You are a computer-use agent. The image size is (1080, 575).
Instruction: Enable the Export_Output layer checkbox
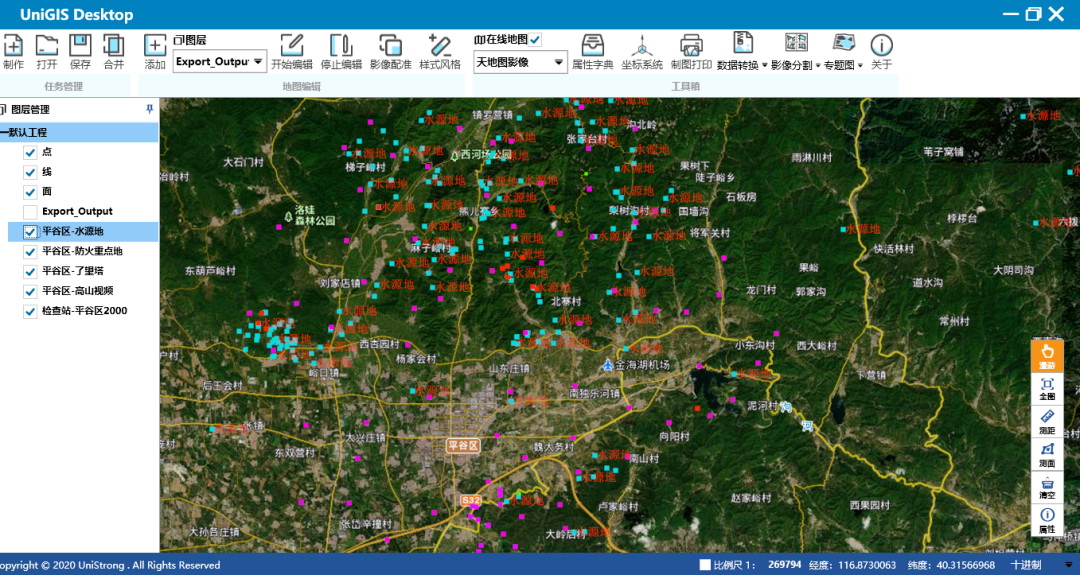pyautogui.click(x=30, y=212)
